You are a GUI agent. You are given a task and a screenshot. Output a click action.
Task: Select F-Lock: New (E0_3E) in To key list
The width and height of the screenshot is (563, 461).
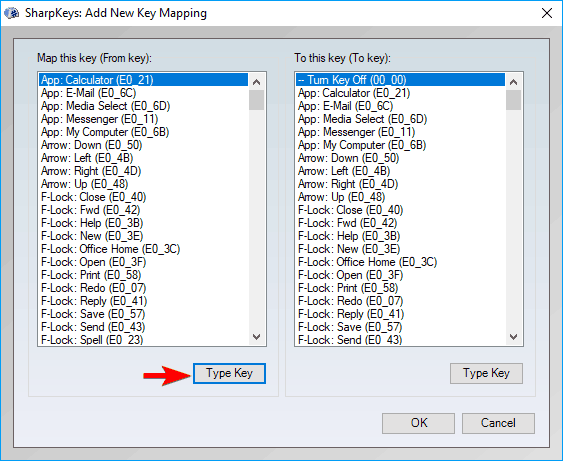(x=400, y=249)
